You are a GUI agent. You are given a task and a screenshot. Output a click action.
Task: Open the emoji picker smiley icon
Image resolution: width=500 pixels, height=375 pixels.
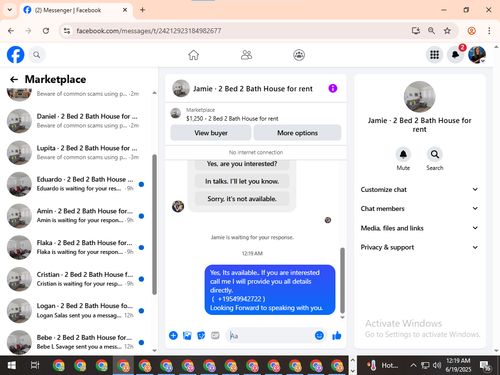319,335
